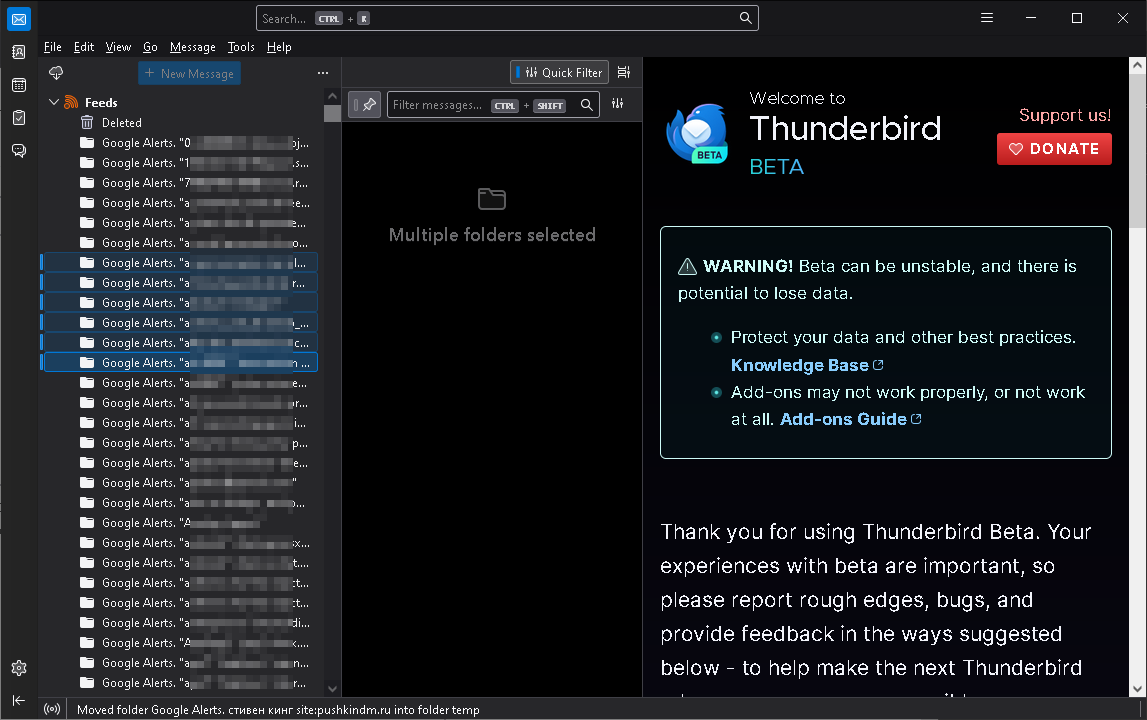Select folder Google Alerts. "1
Screen dimensions: 1147x720
pos(179,162)
